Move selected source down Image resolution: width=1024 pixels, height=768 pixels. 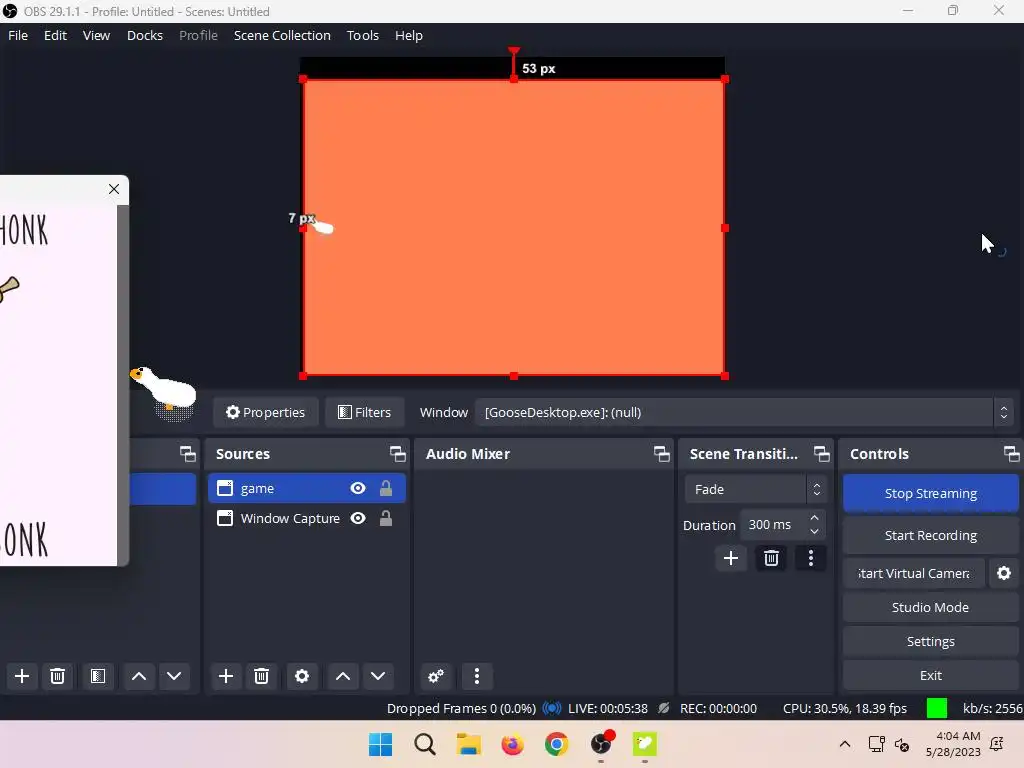(x=378, y=676)
